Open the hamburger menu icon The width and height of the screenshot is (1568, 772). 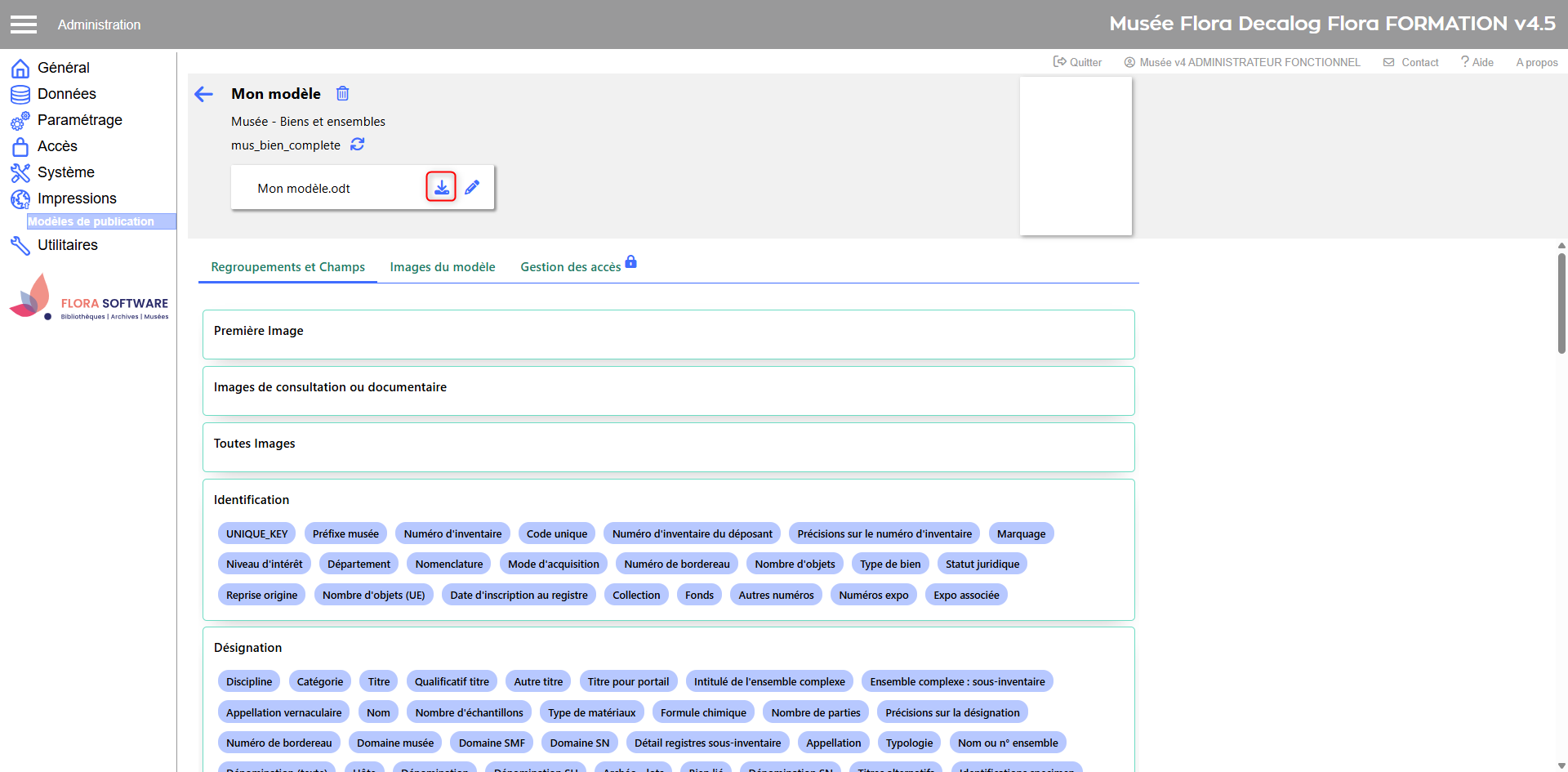[x=24, y=25]
